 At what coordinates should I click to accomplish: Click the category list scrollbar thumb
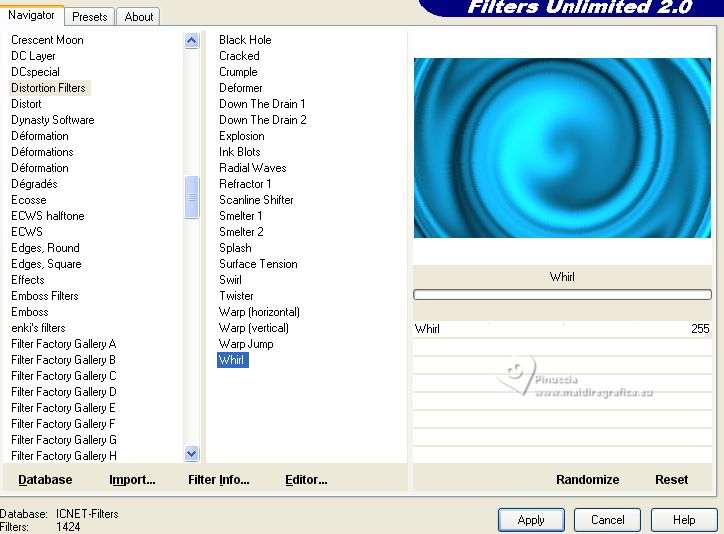click(191, 197)
